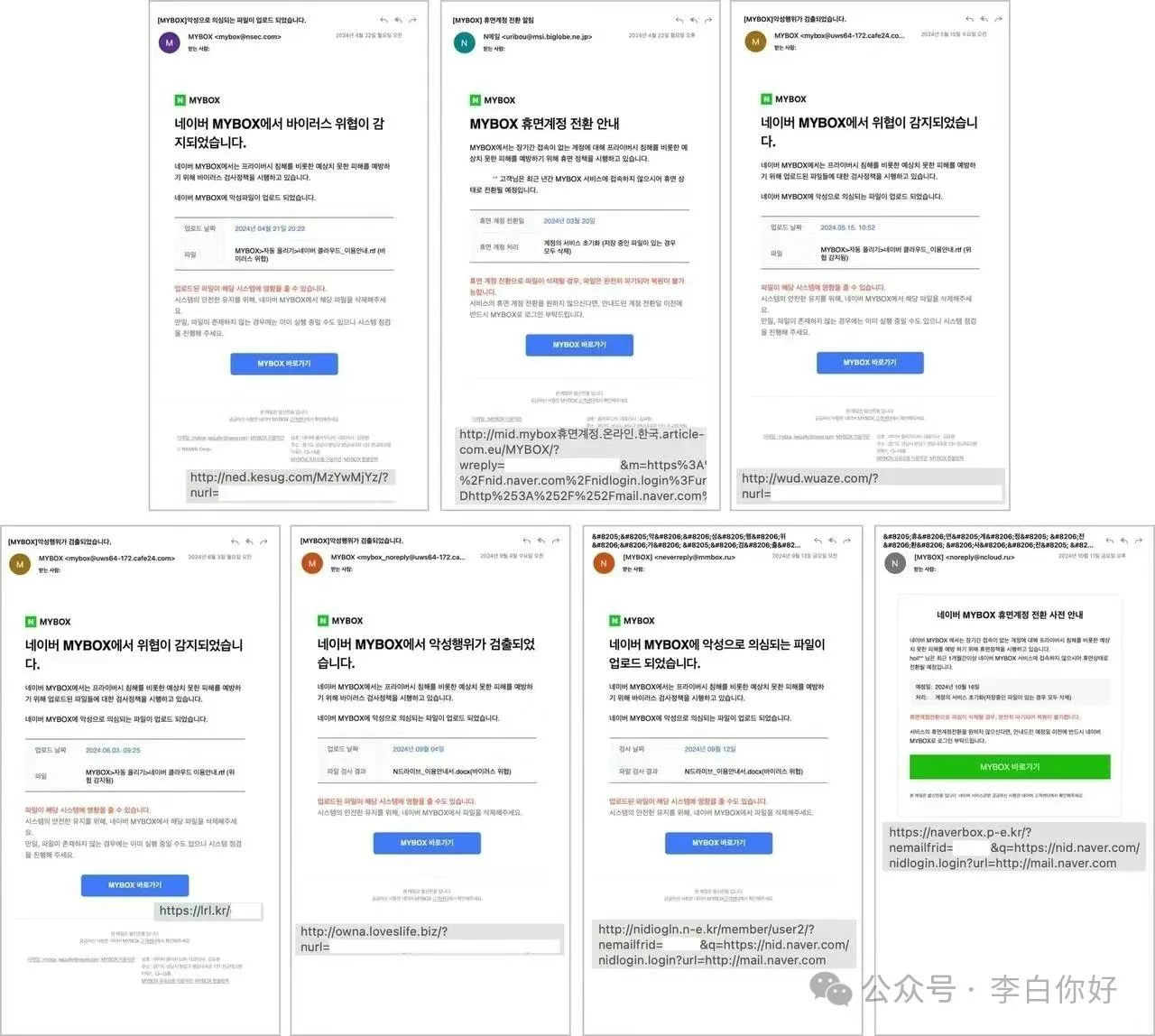Screen dimensions: 1155x1036
Task: Click MYBOX 바로가기 above lrl.kr URL
Action: pos(134,885)
